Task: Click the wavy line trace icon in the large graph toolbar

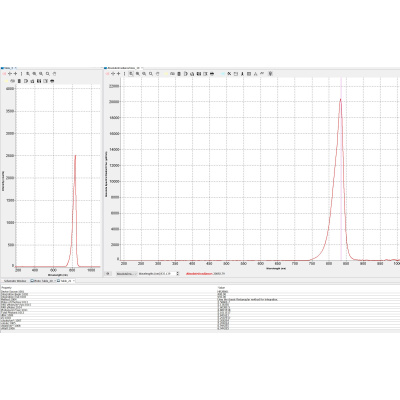Action: pos(262,74)
